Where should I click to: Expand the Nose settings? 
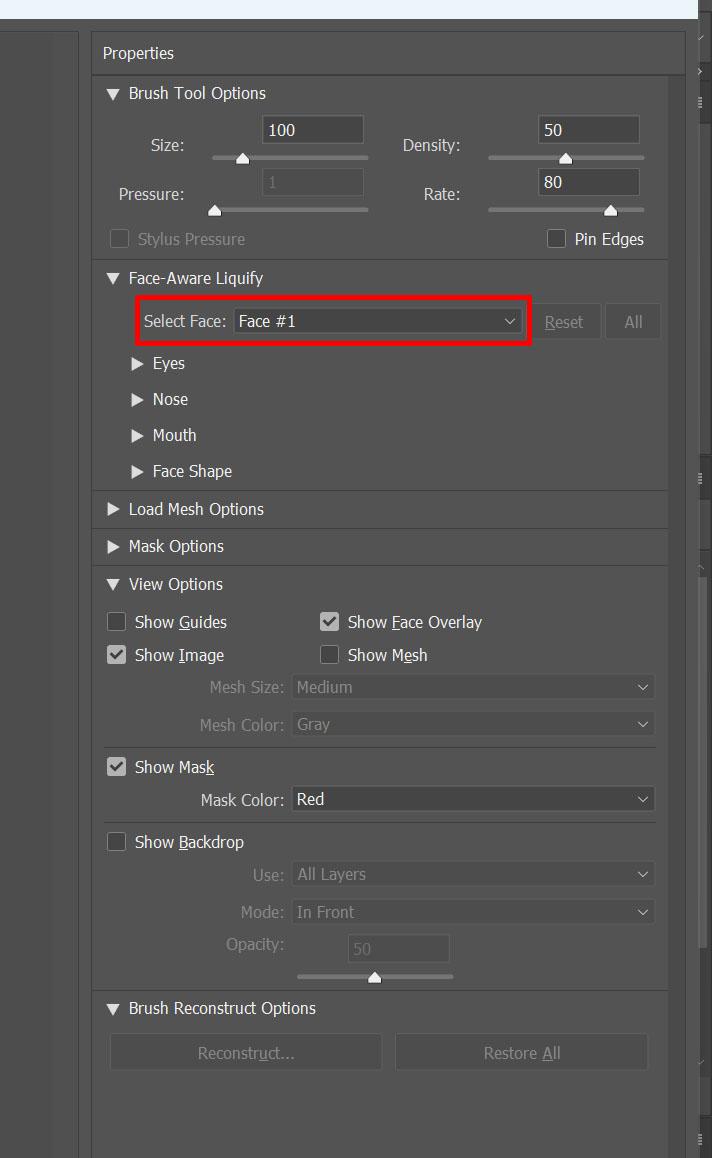tap(137, 400)
